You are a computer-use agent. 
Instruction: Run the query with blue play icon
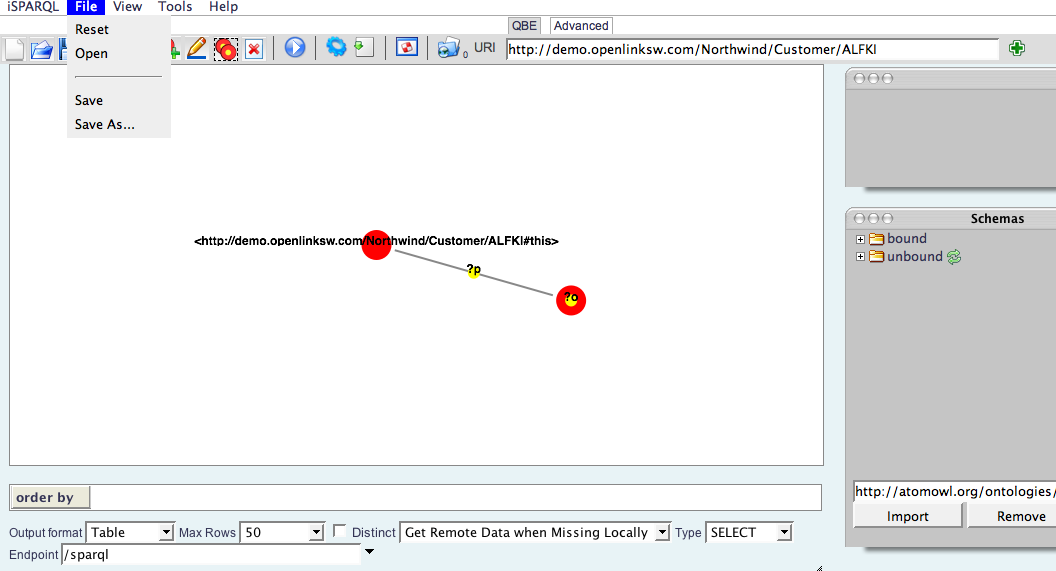295,47
